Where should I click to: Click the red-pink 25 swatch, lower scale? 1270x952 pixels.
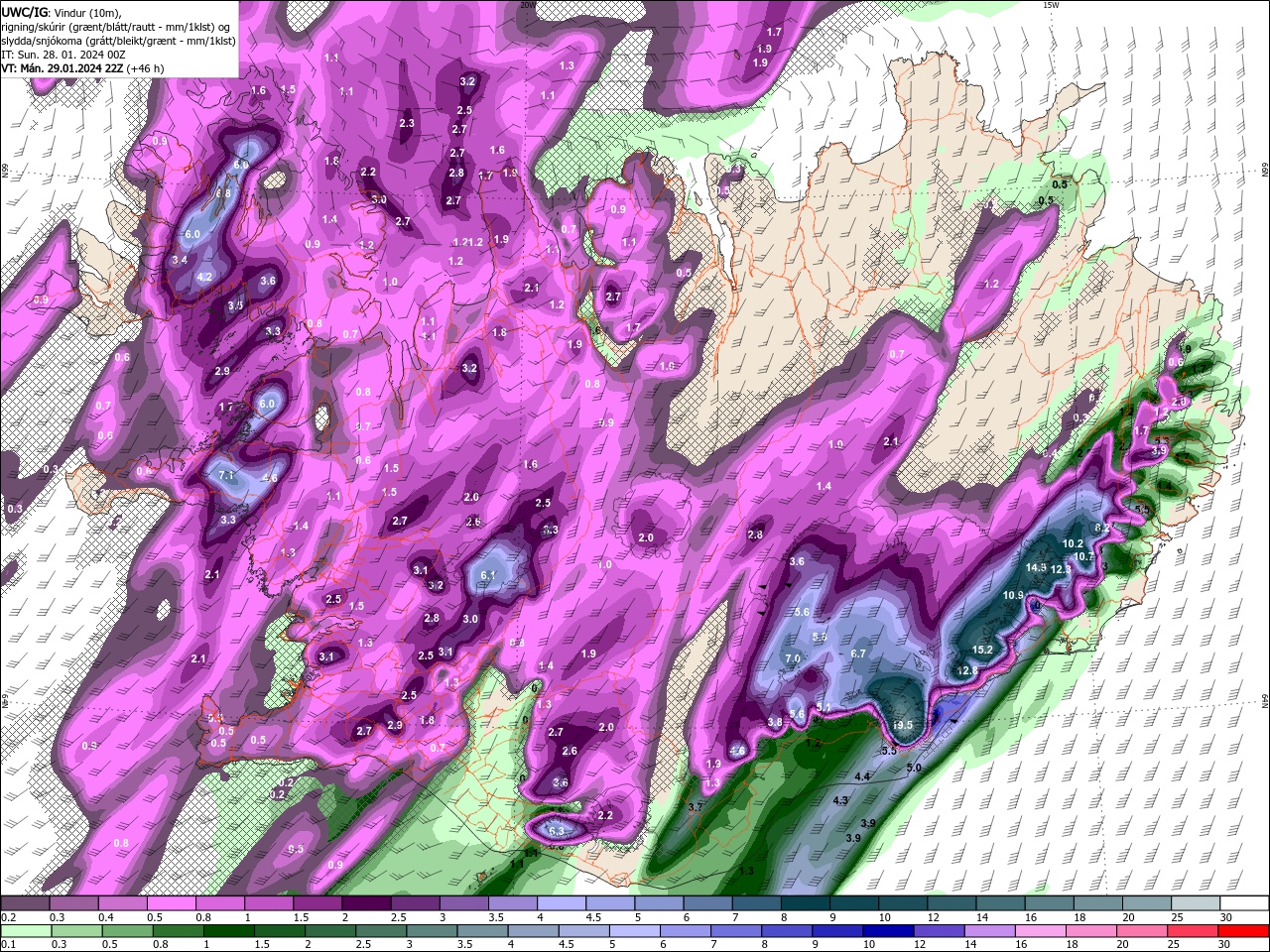(x=1194, y=931)
